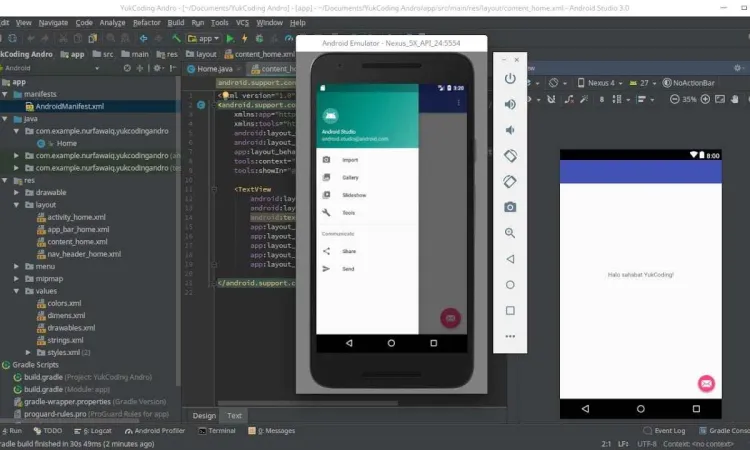Collapse the manifests folder
750x450 pixels.
click(5, 94)
